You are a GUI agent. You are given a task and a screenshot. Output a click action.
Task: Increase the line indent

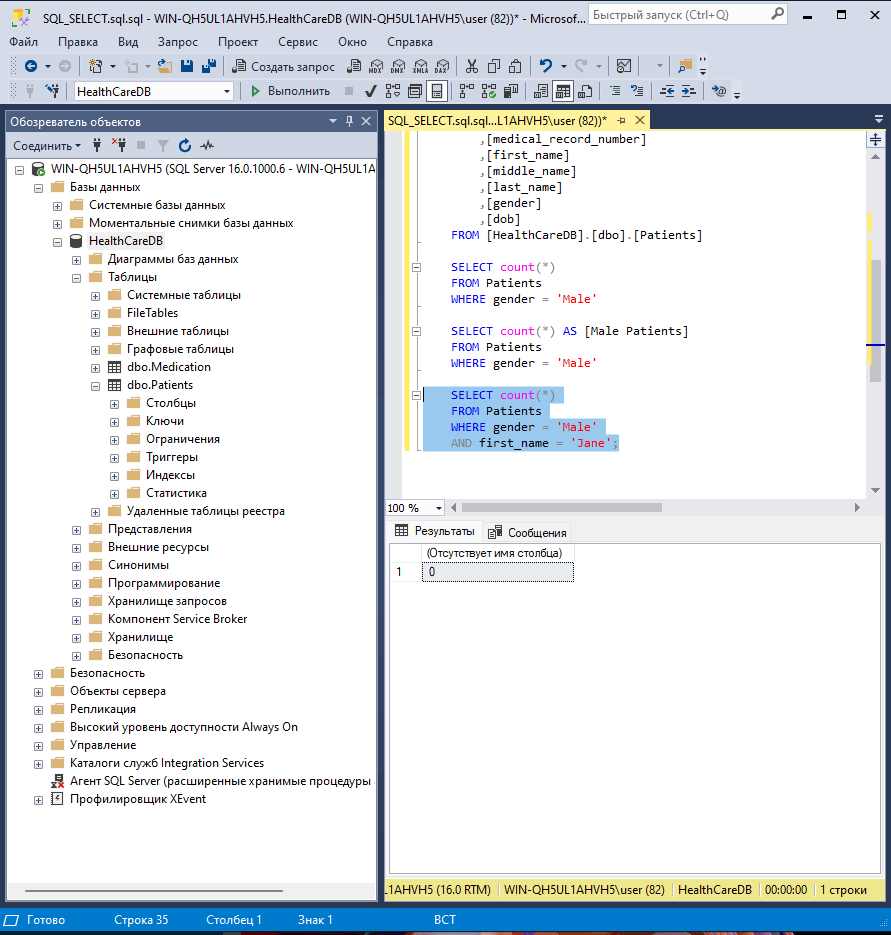coord(689,91)
